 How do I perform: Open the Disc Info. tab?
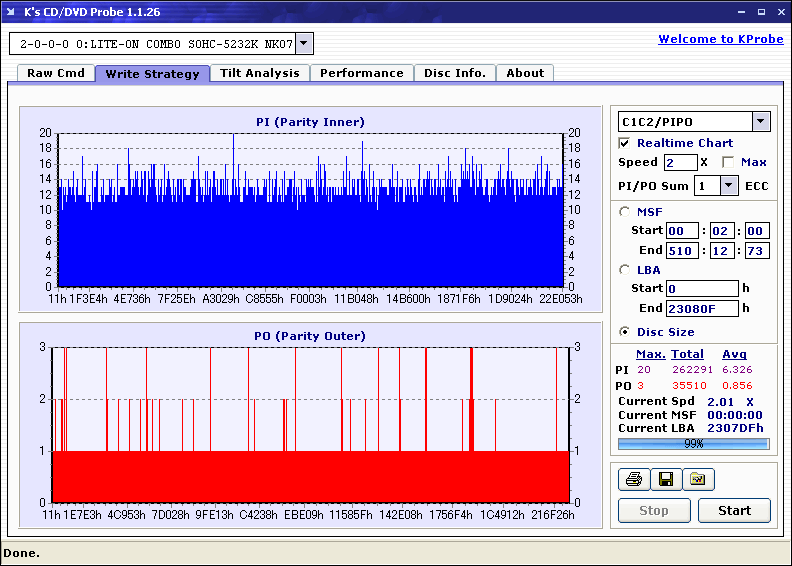[x=454, y=73]
